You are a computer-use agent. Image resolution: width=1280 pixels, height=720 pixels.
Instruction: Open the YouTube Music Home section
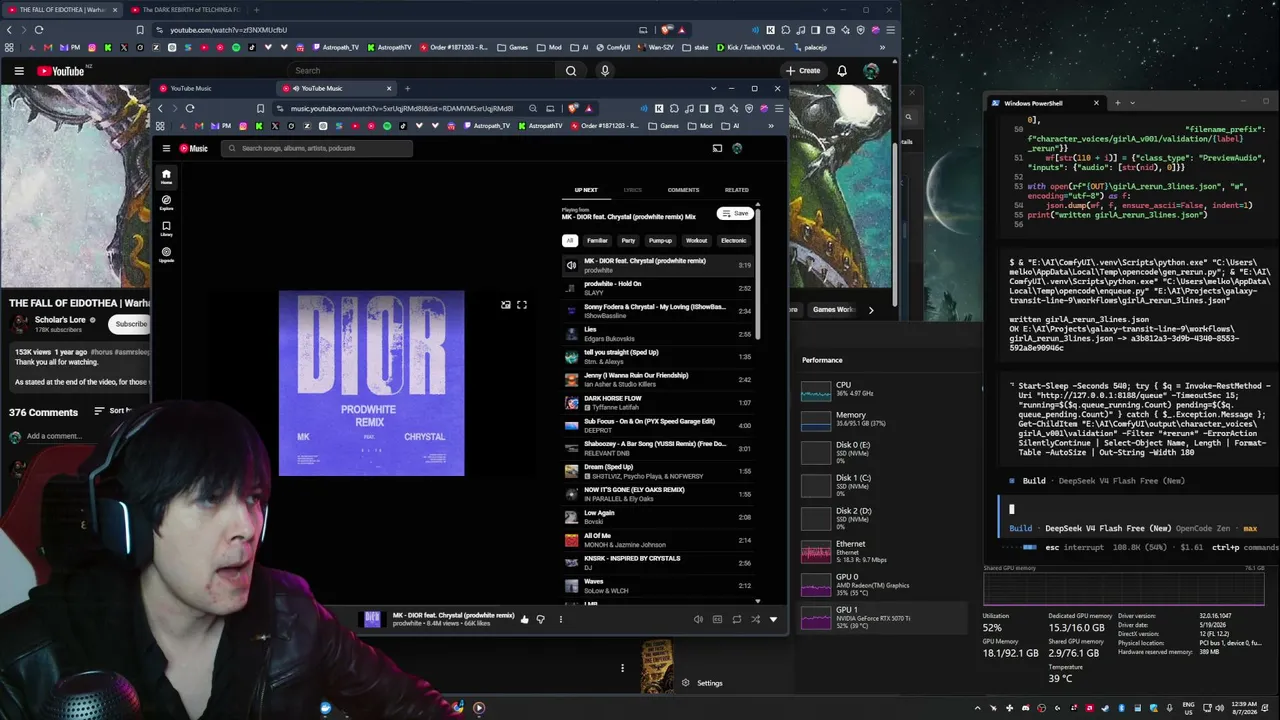pos(167,176)
